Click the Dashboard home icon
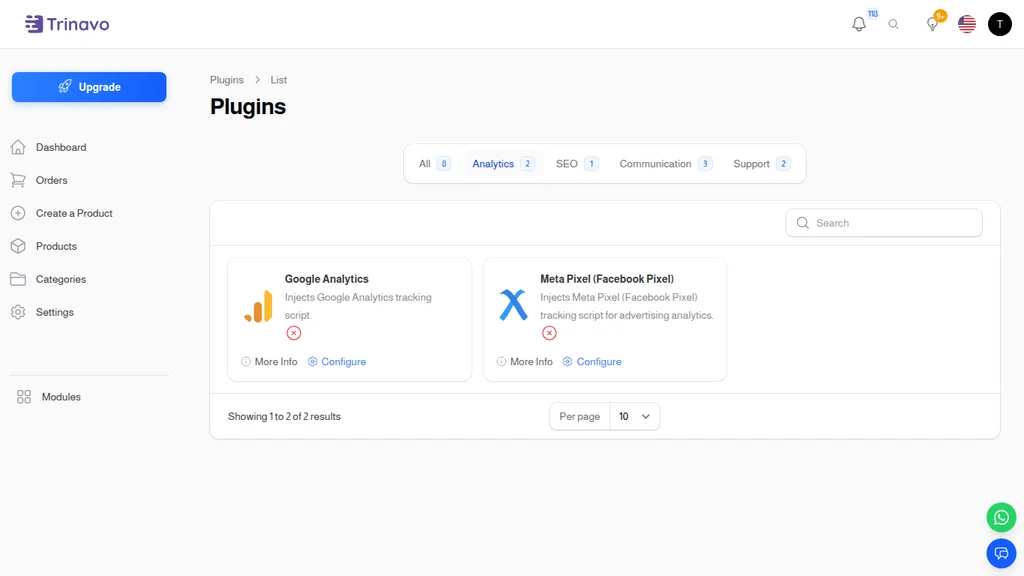 click(18, 147)
